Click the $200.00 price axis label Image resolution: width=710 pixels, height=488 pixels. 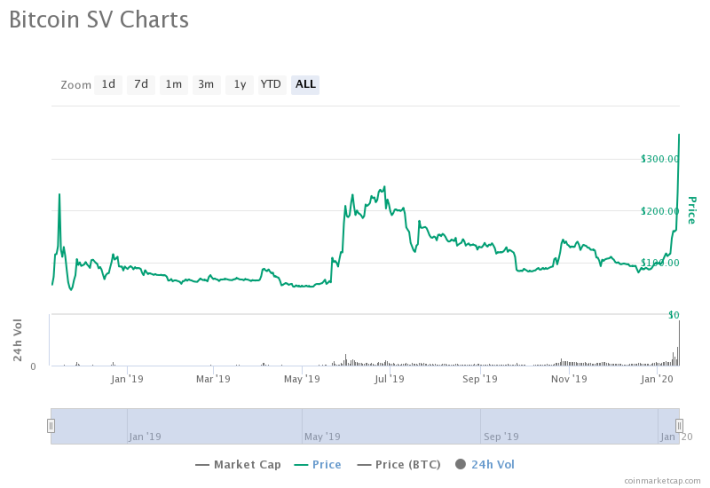660,211
